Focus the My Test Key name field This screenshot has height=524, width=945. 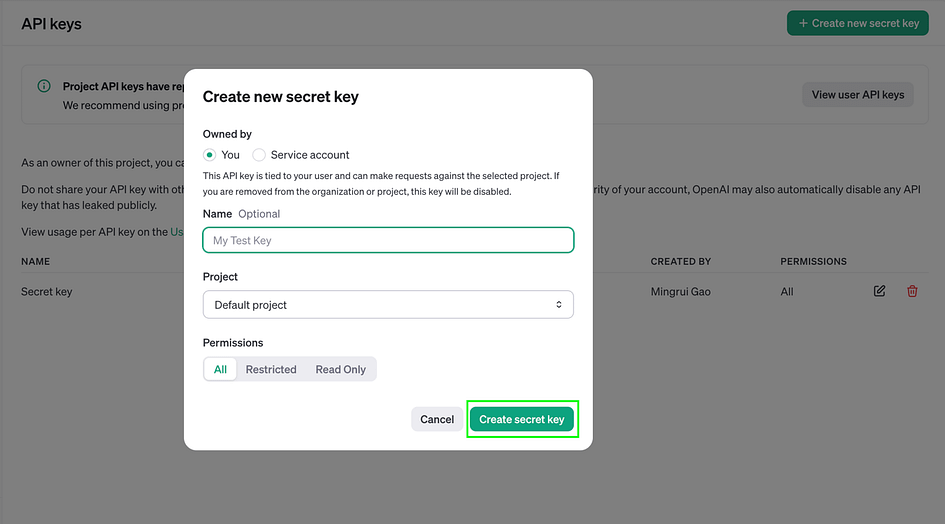[x=388, y=240]
